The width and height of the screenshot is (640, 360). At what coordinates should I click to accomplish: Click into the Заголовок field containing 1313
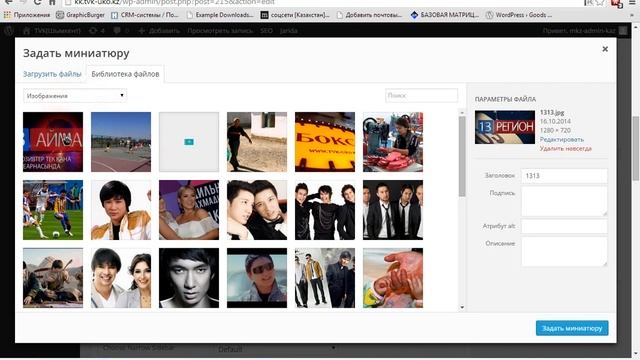564,176
